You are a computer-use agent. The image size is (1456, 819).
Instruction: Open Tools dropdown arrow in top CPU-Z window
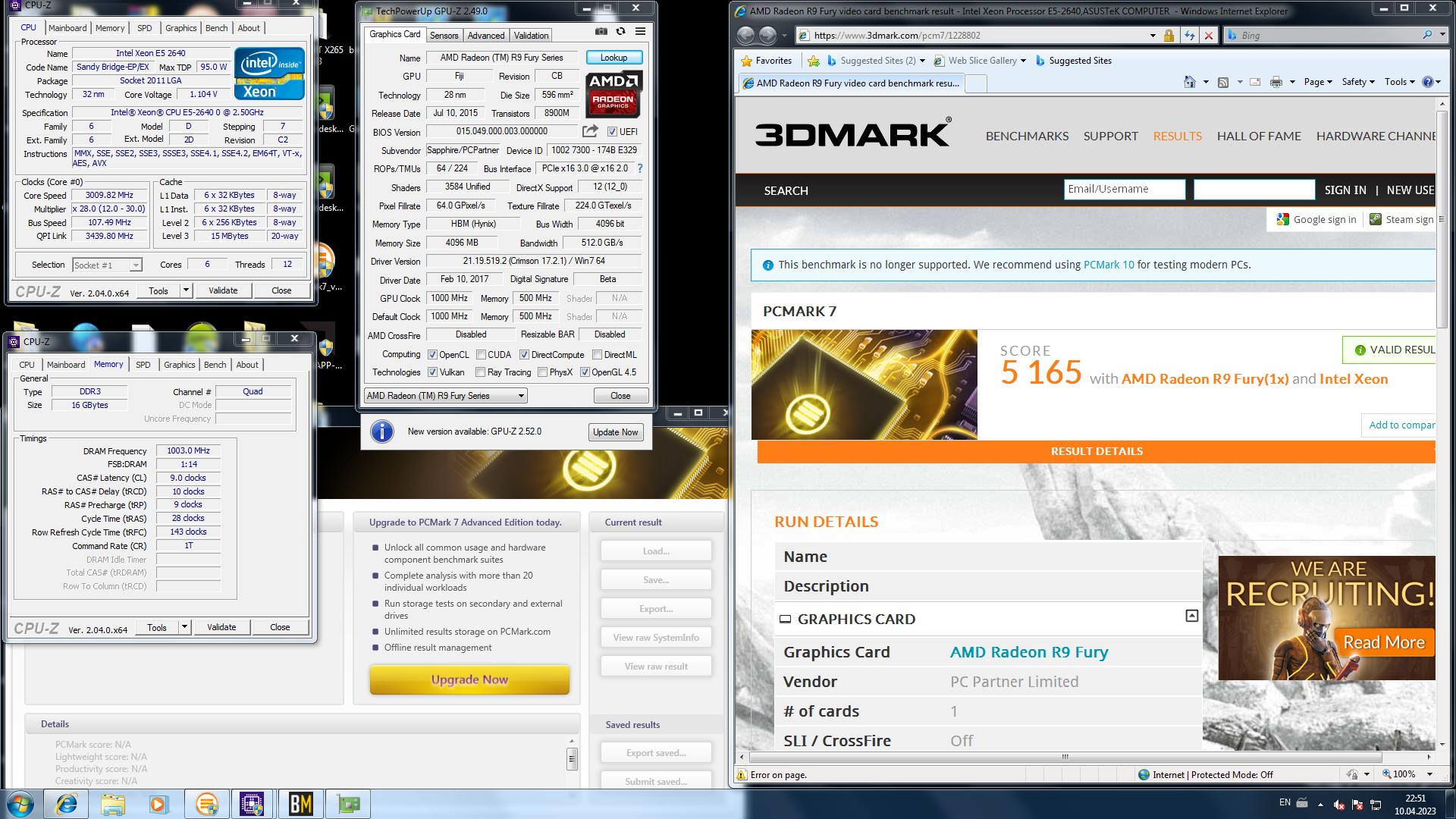[x=186, y=290]
